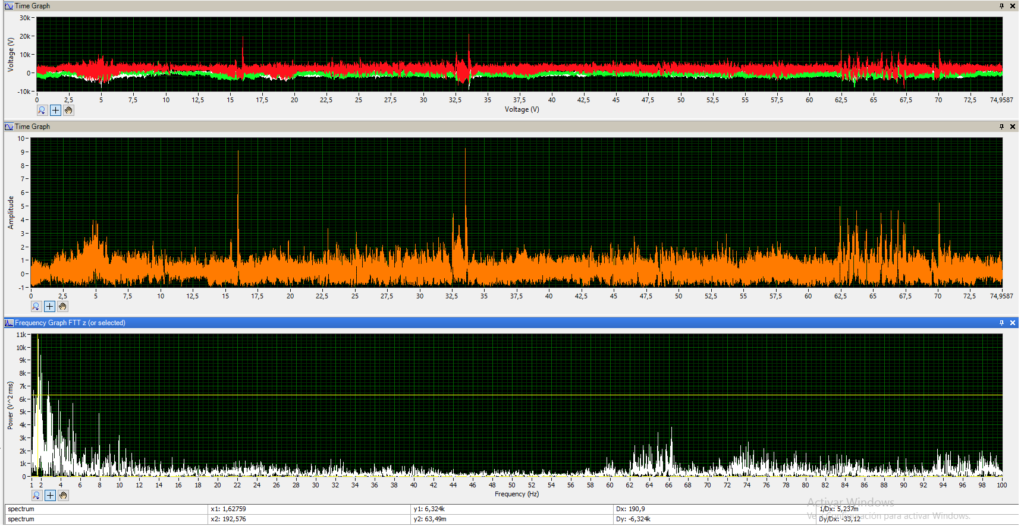
Task: Select the Frequency Graph FTT z title bar
Action: [511, 323]
